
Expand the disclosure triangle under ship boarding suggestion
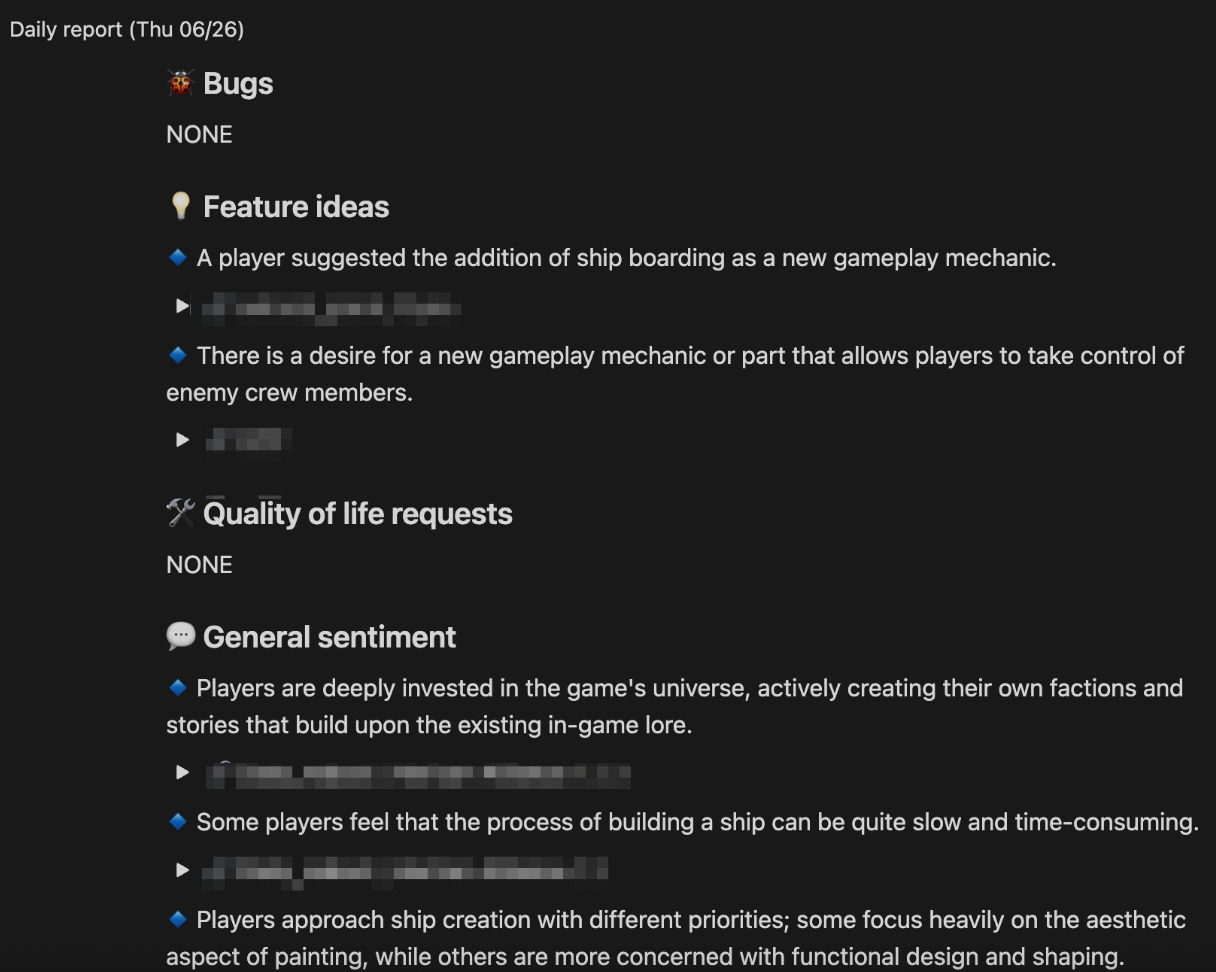[182, 306]
